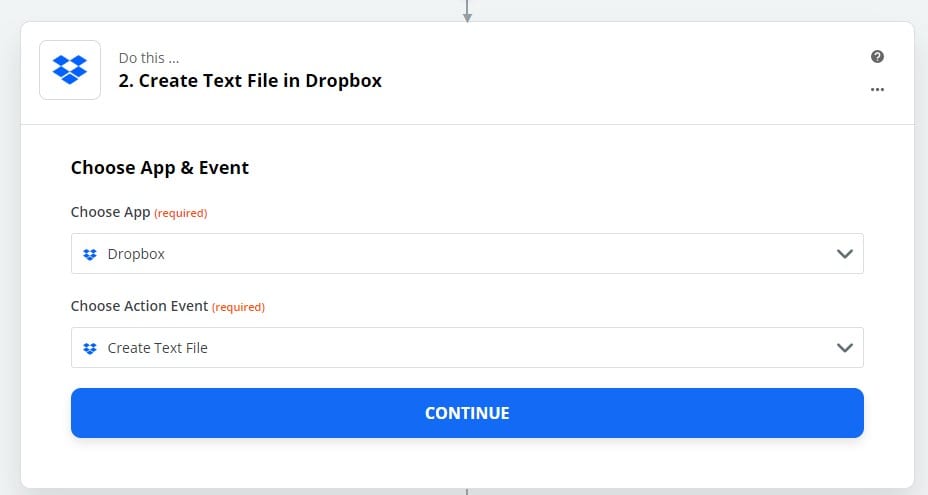The width and height of the screenshot is (928, 495).
Task: Open the three-dot more options menu
Action: (x=877, y=89)
